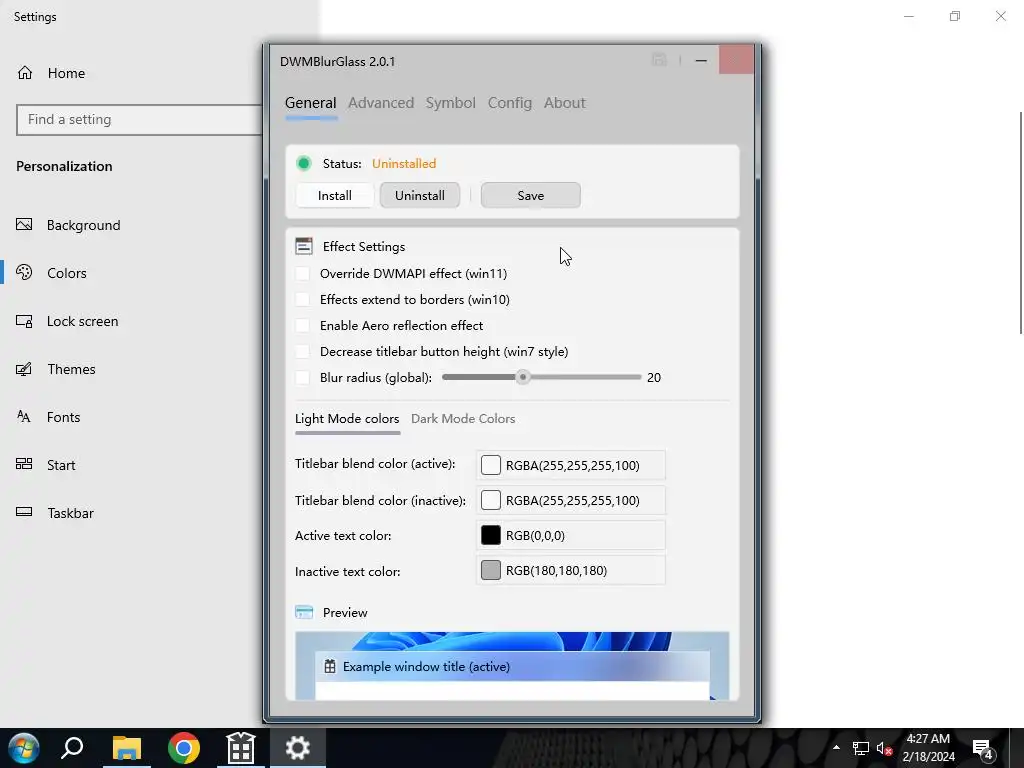Toggle Enable Aero reflection effect checkbox

pos(302,325)
